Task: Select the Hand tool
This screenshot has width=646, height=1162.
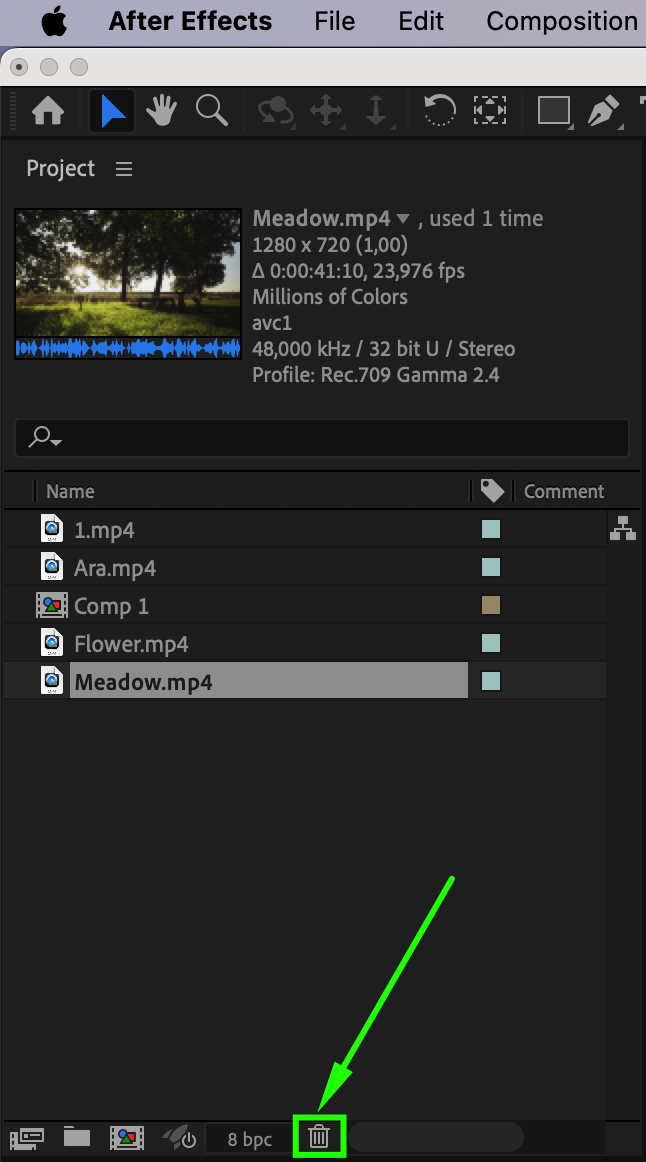Action: point(161,111)
